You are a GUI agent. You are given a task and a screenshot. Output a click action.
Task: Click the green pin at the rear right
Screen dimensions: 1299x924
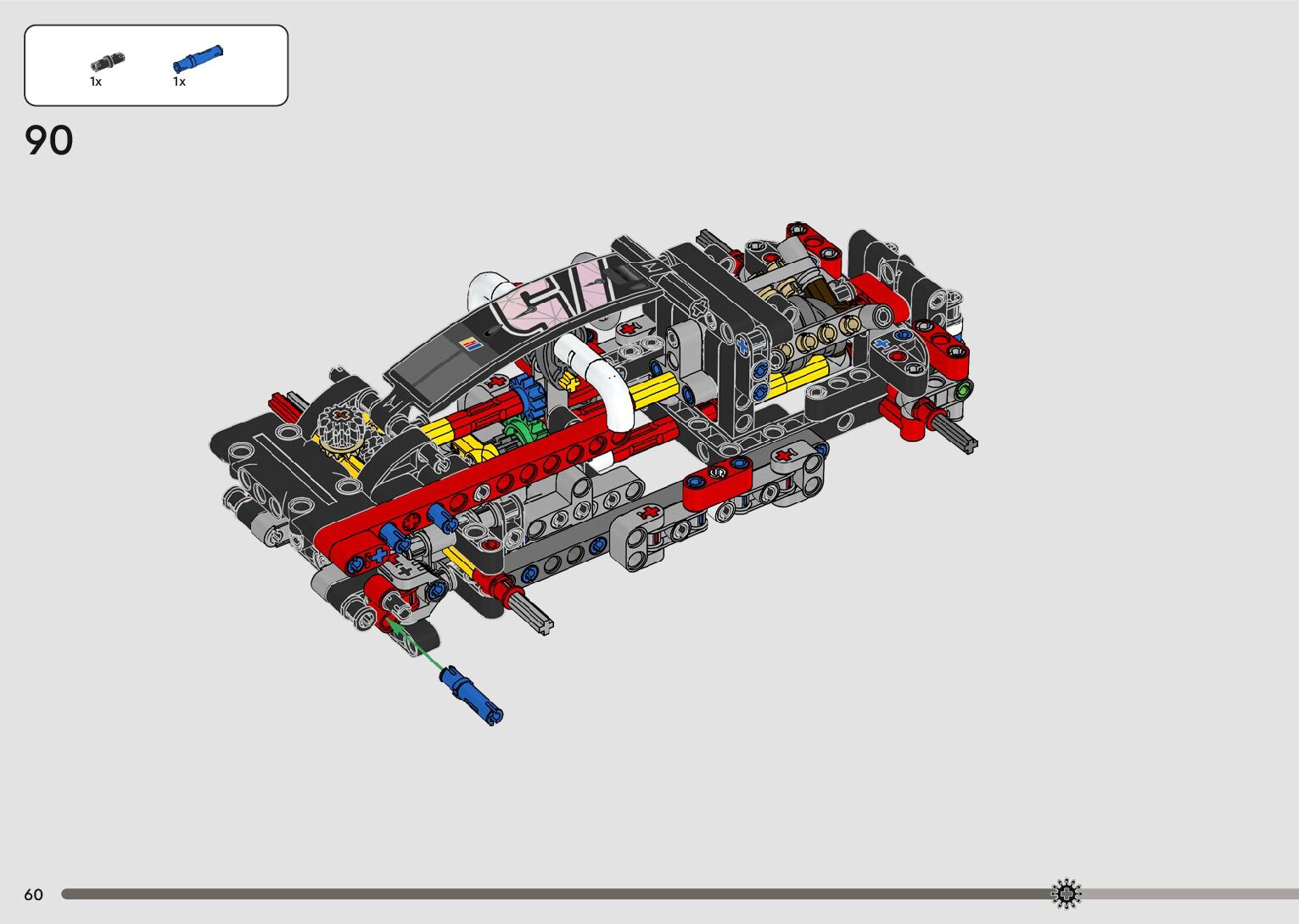click(963, 391)
